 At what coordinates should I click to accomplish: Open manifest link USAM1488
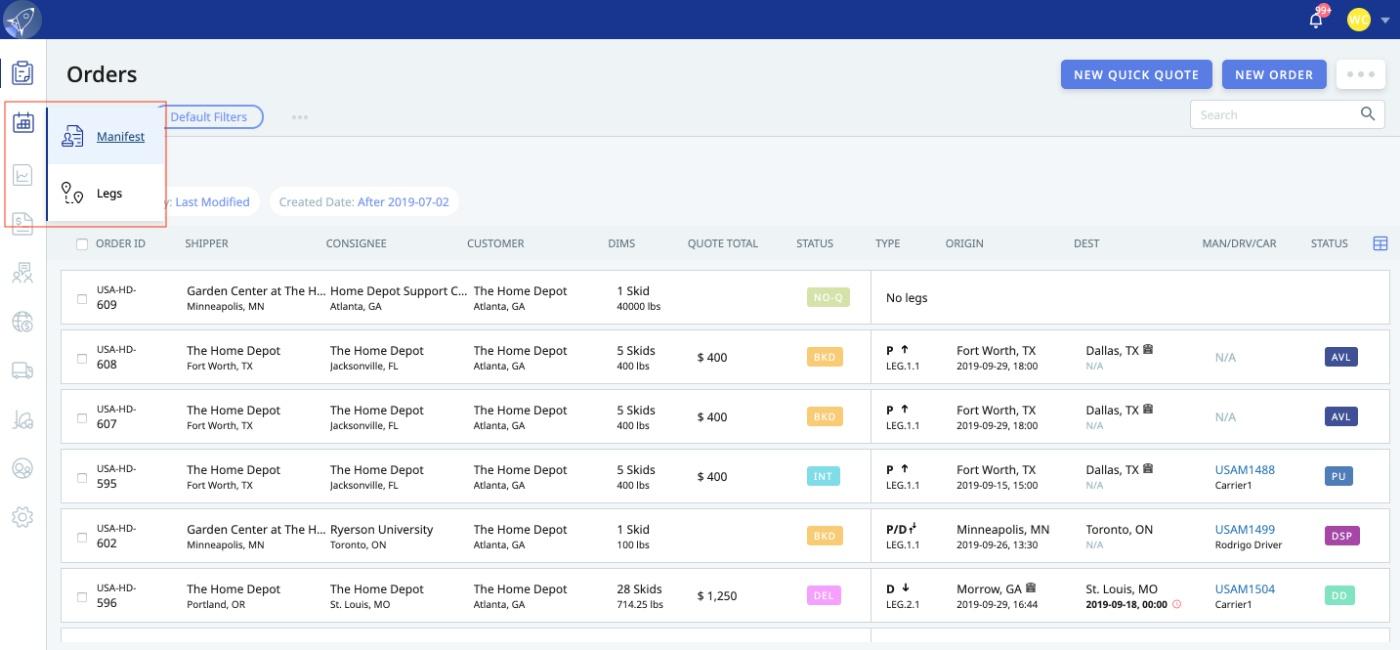(1245, 469)
